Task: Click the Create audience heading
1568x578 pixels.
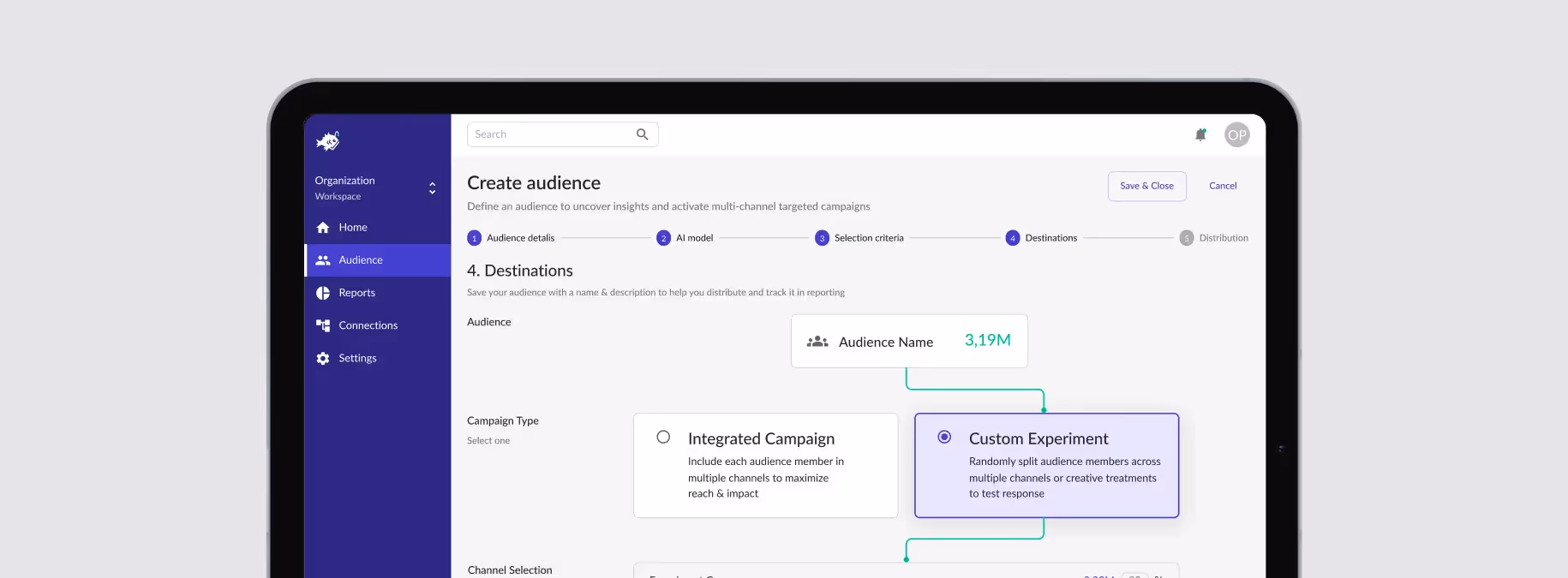Action: 534,183
